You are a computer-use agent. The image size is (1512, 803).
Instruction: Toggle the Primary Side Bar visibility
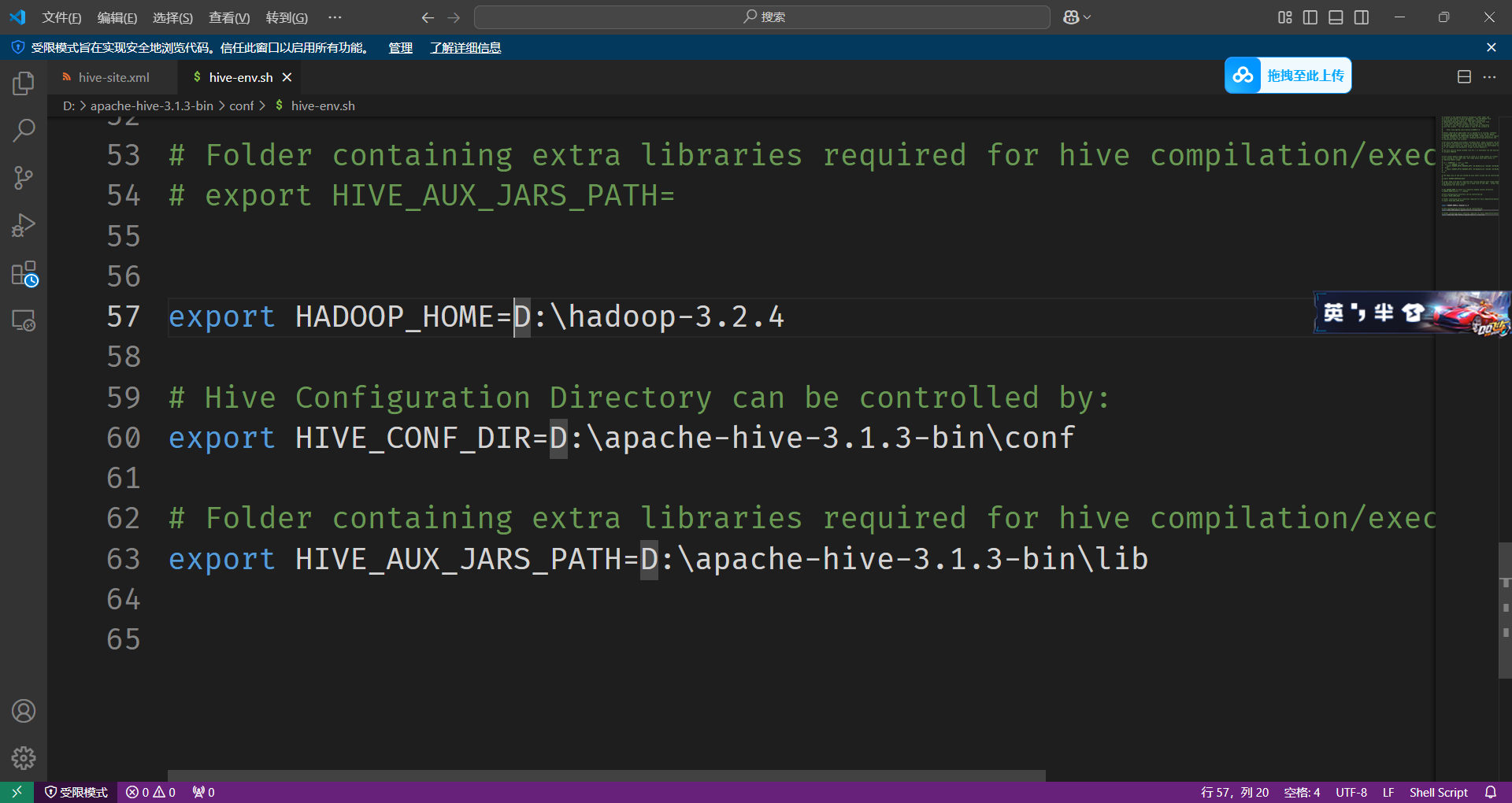tap(1310, 17)
